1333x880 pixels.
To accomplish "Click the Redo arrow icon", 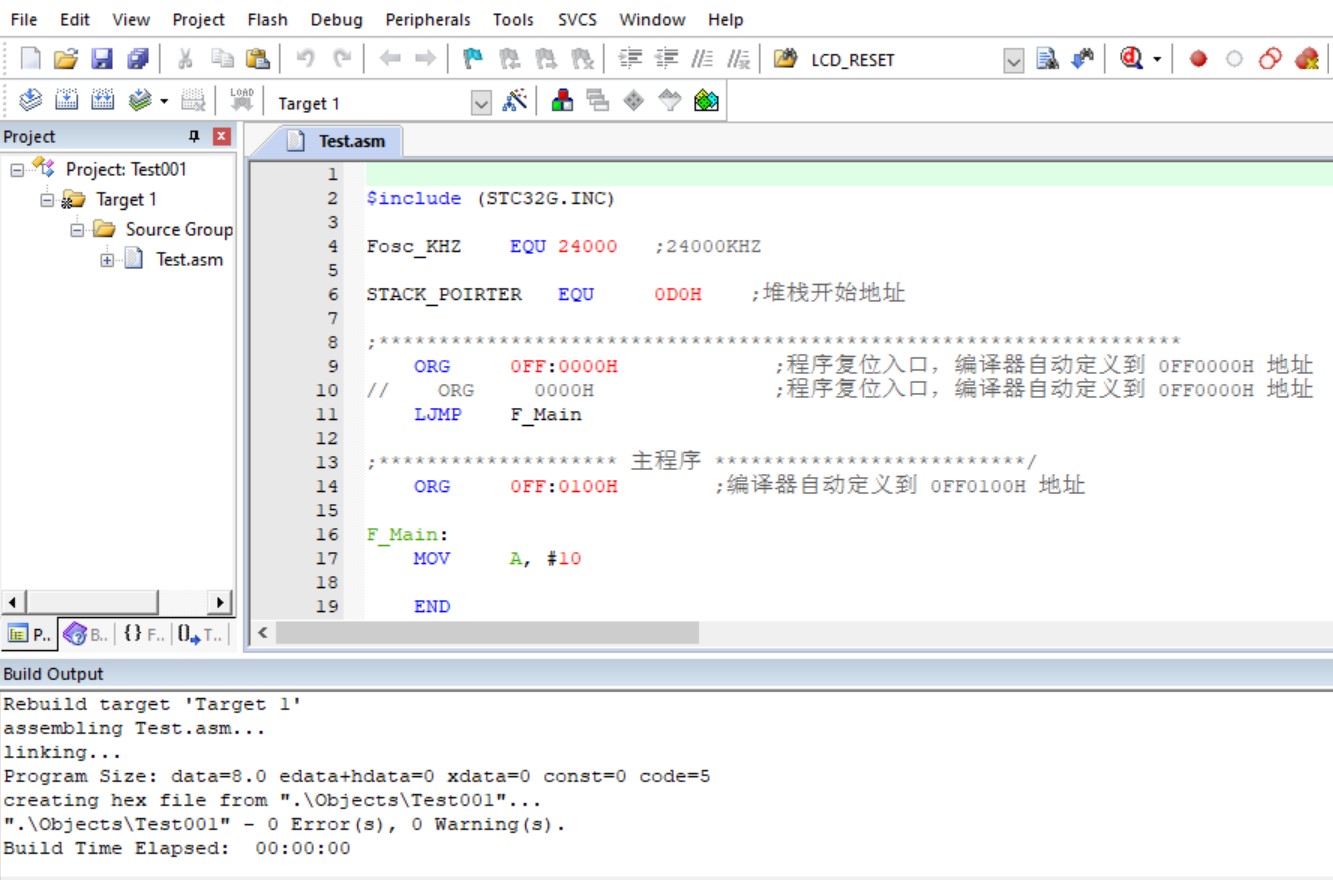I will tap(342, 59).
